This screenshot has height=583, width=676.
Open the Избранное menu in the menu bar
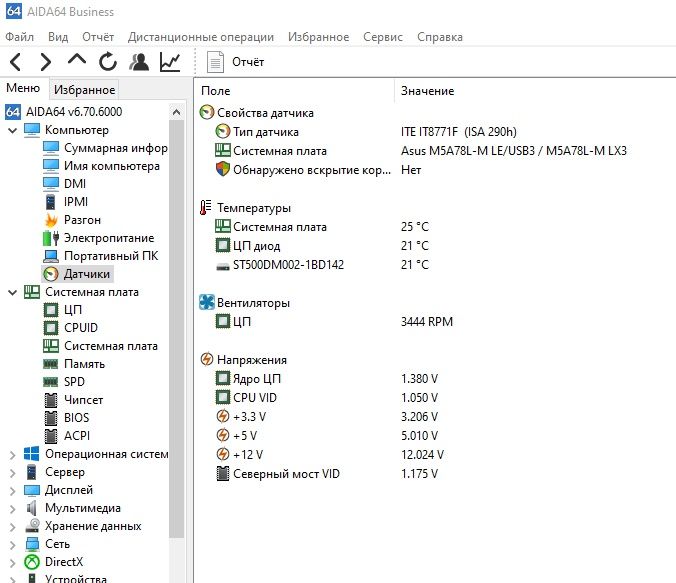[319, 37]
